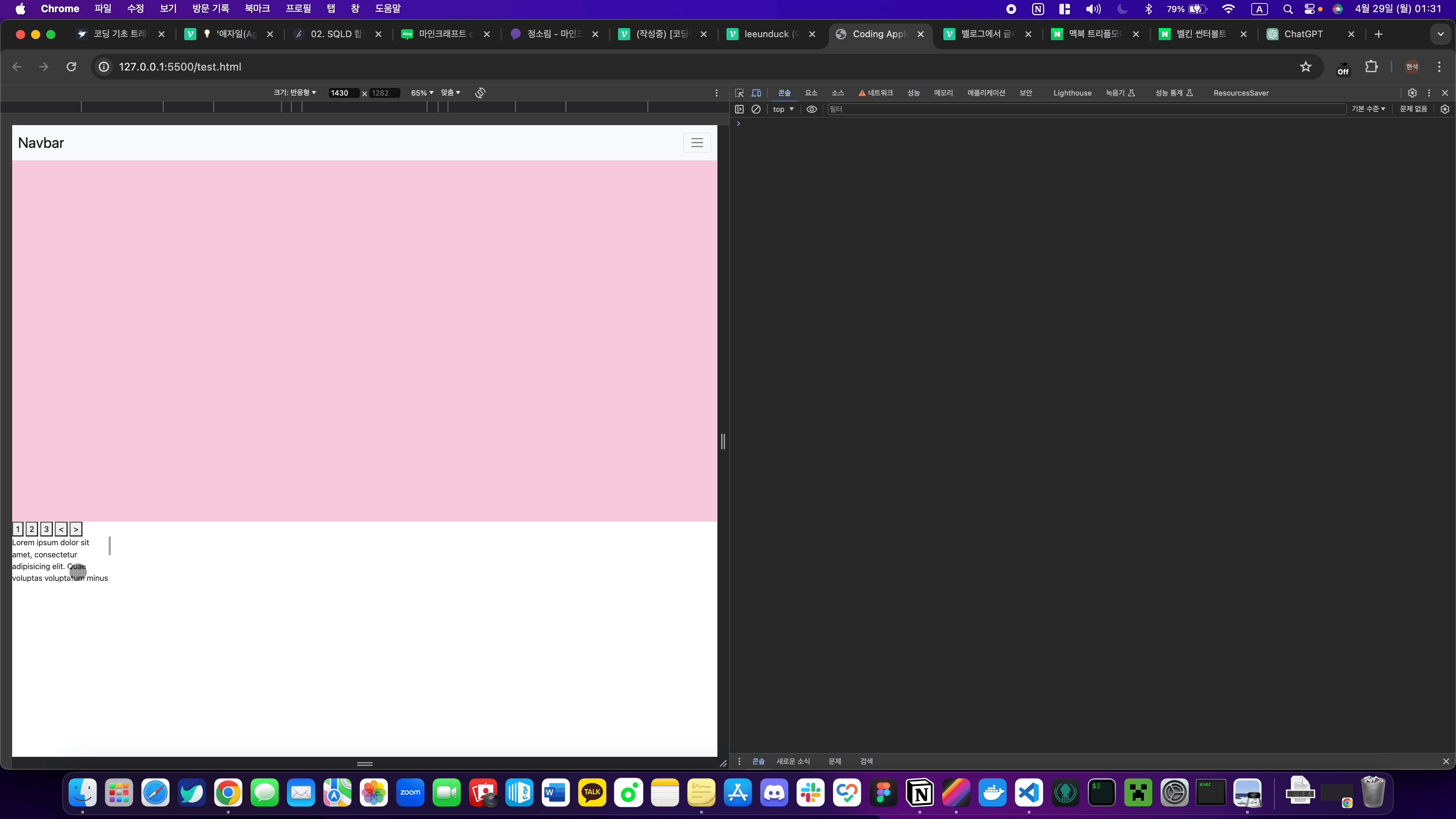The height and width of the screenshot is (819, 1456).
Task: Open the 65% zoom level dropdown
Action: [422, 93]
